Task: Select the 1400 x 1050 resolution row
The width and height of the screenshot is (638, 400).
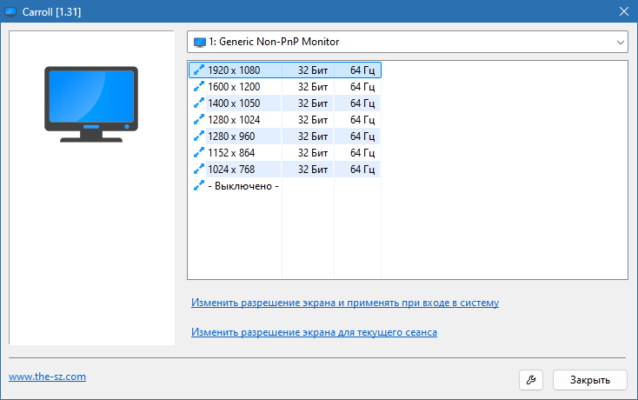Action: click(285, 103)
